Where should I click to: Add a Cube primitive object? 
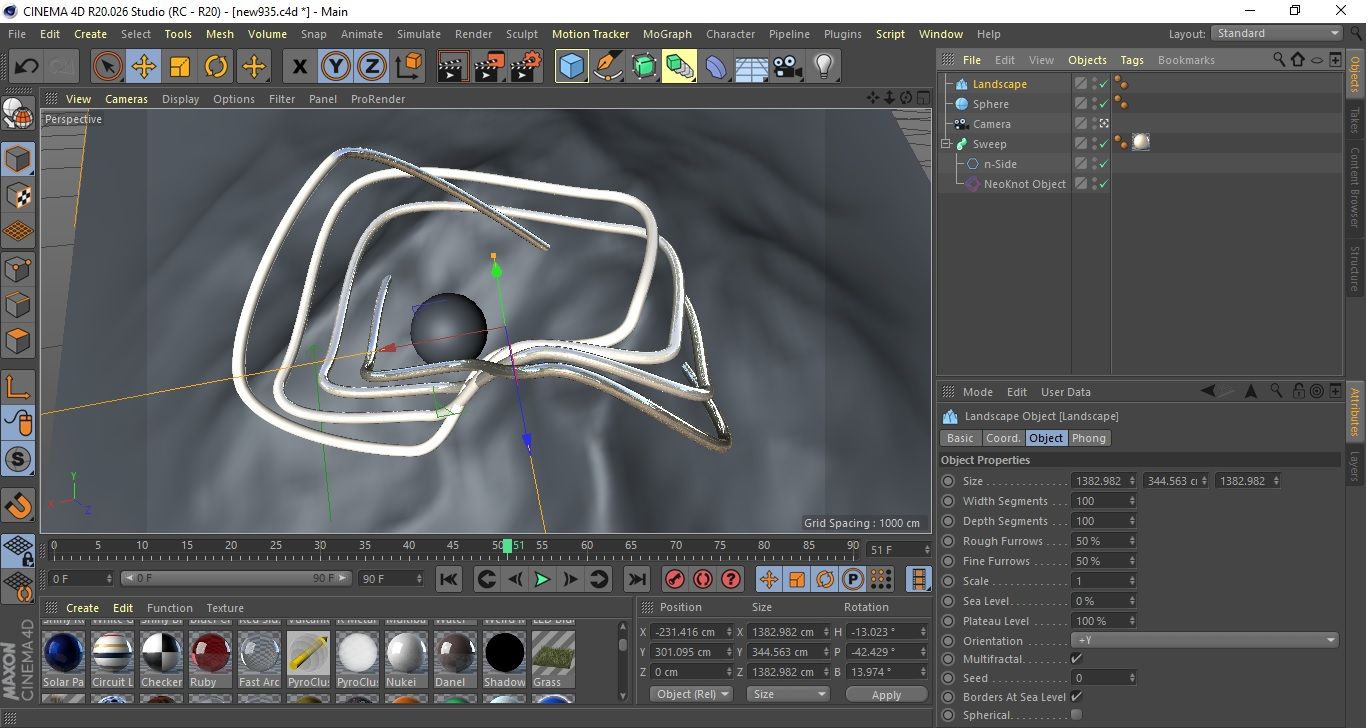pyautogui.click(x=572, y=67)
